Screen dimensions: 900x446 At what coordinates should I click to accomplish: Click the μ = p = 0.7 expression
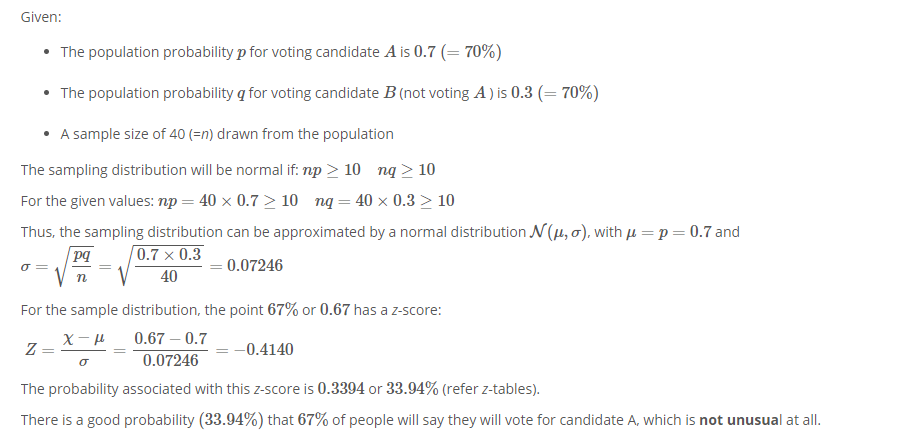[668, 232]
